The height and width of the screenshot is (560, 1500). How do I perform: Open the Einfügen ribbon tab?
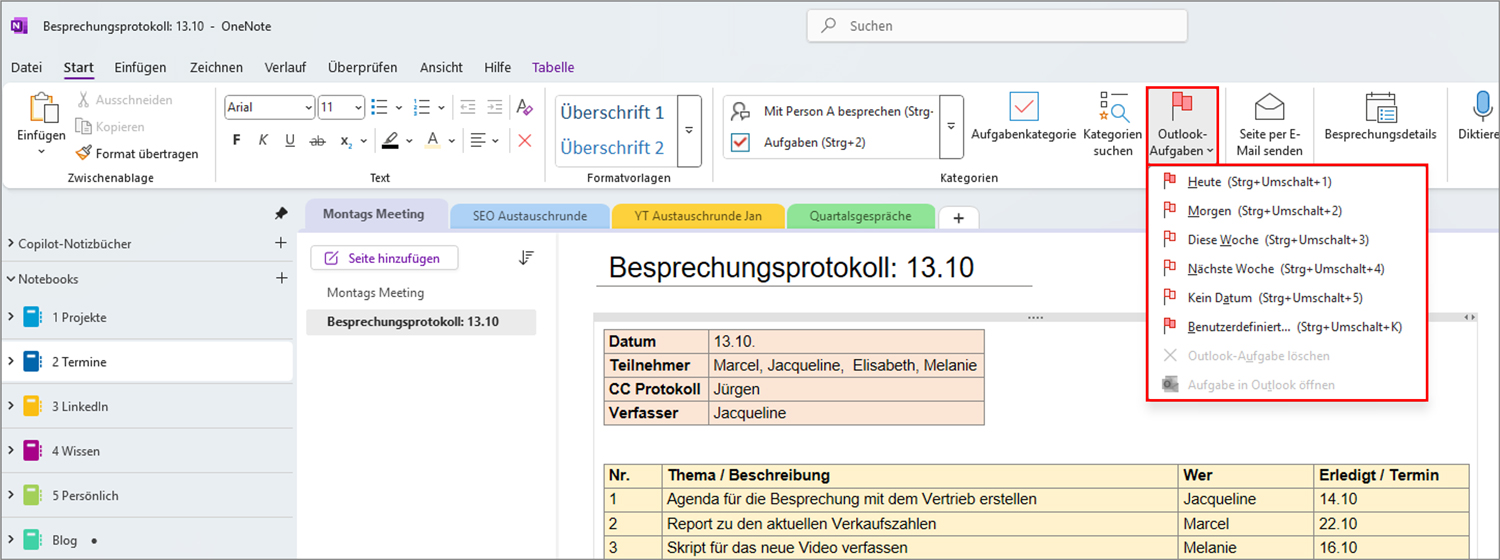click(140, 67)
